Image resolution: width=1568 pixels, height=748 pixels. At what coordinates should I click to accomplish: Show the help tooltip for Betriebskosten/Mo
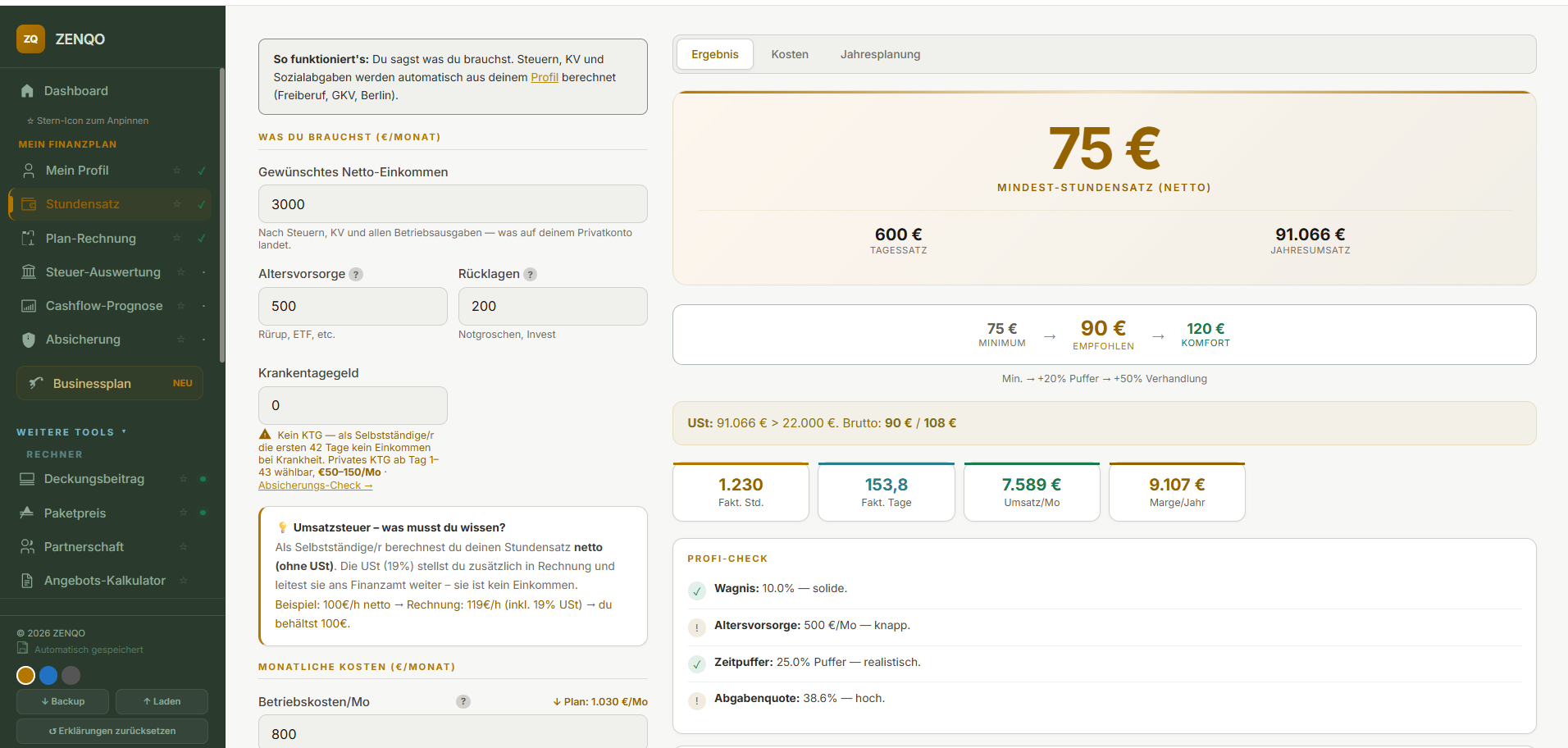463,701
